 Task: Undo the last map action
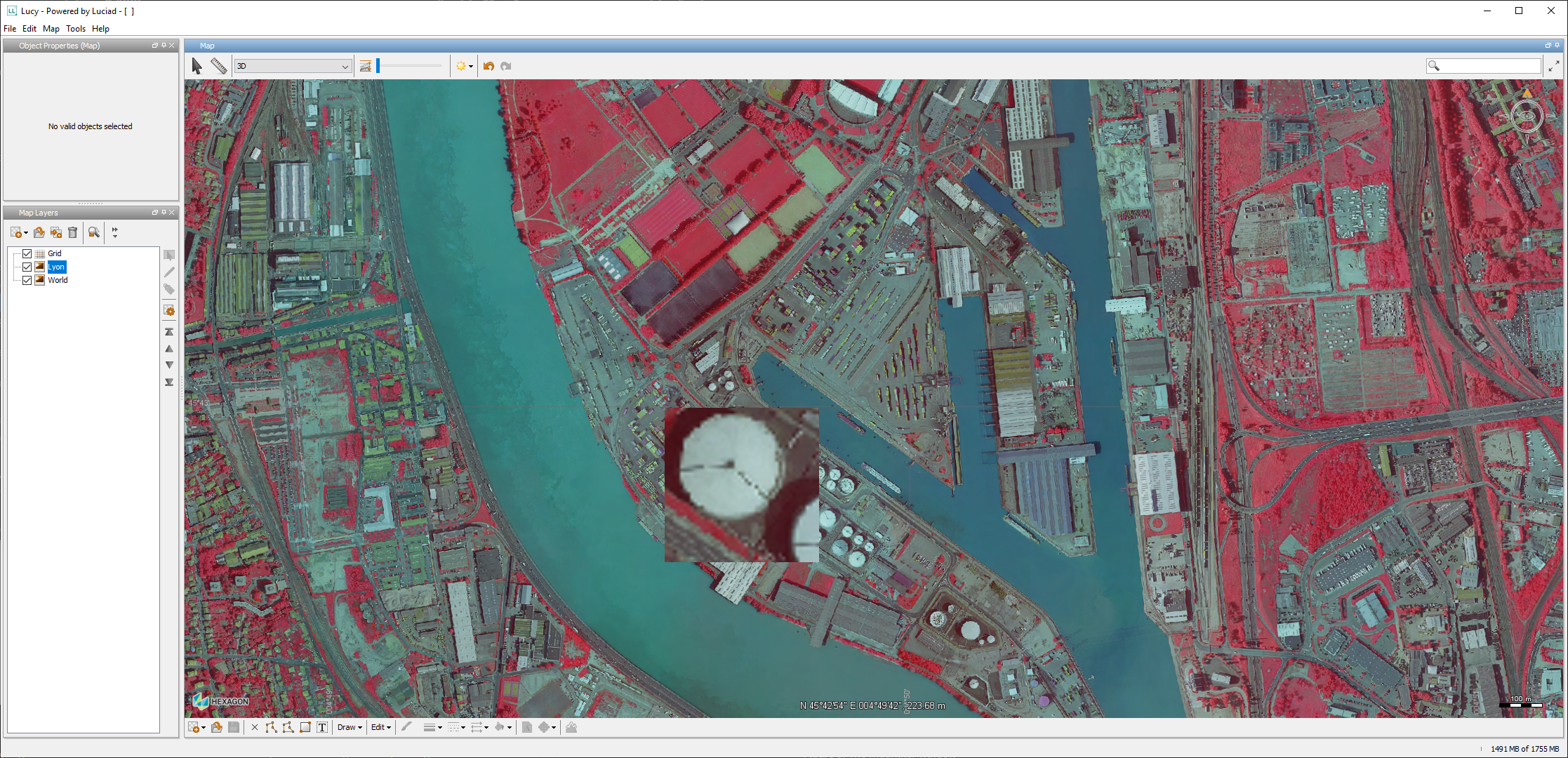pos(489,66)
